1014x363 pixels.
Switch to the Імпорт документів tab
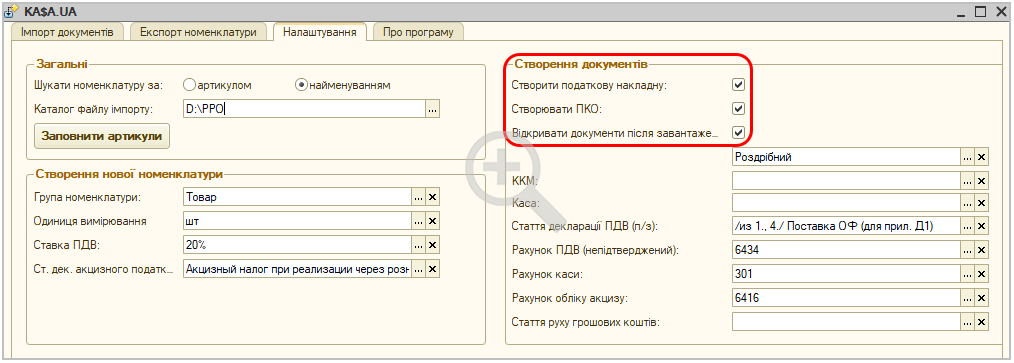pos(67,32)
